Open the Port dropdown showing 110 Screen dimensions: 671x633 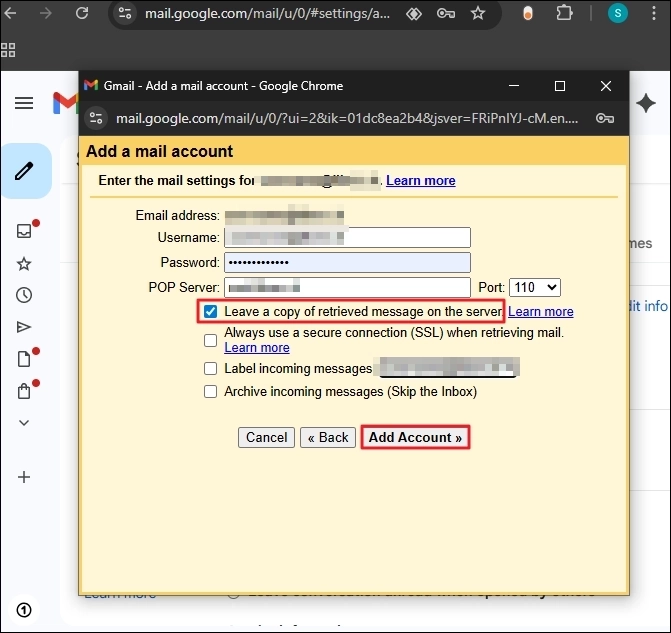(x=535, y=288)
